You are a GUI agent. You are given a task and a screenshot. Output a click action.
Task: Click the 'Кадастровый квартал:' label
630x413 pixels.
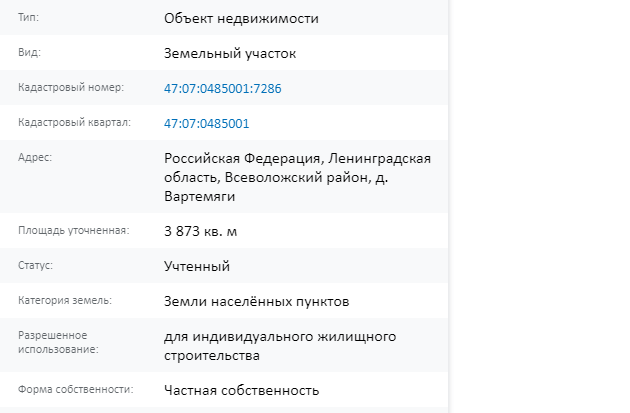coord(74,123)
